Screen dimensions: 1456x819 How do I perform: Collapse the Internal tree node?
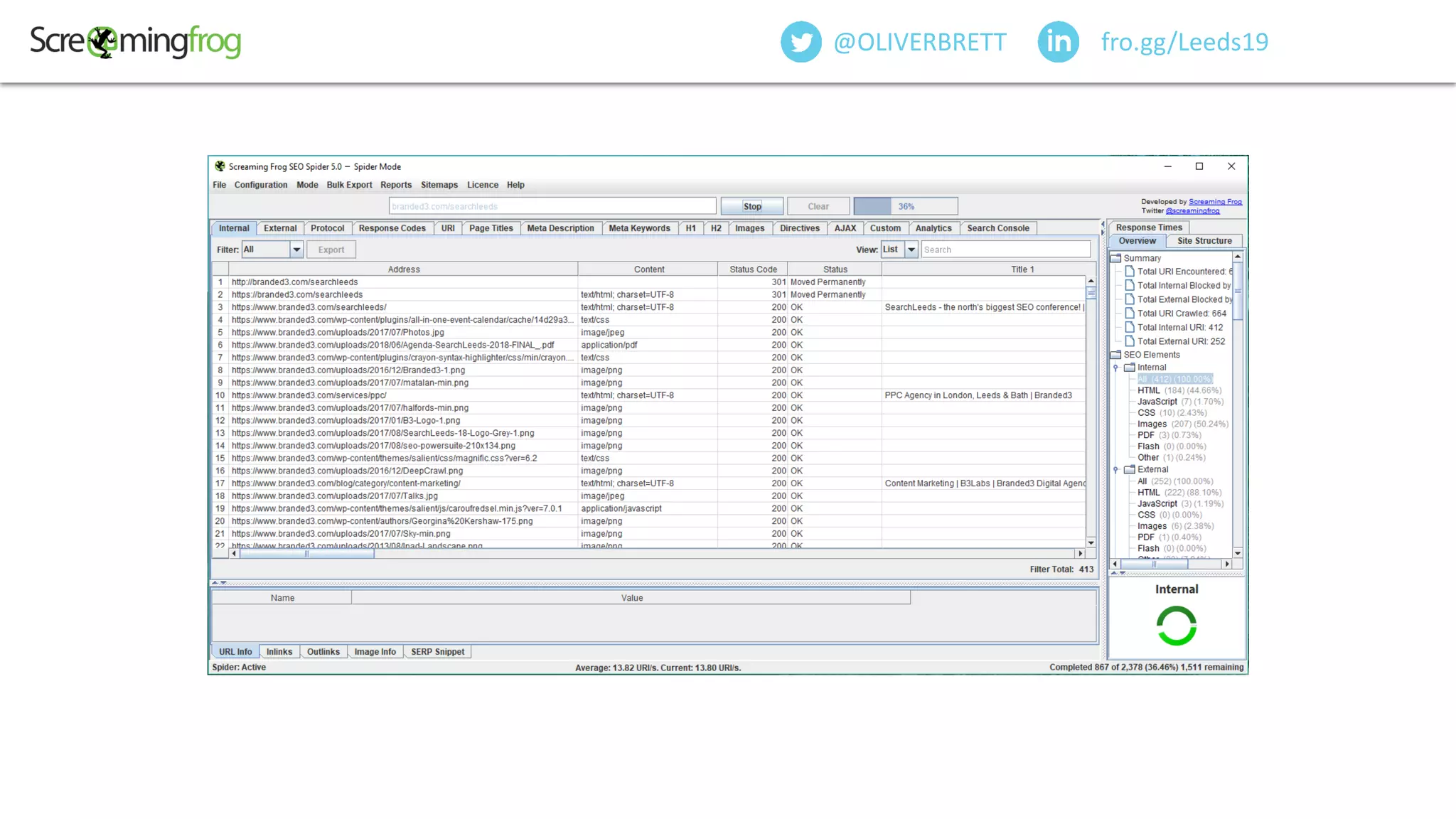pos(1116,368)
